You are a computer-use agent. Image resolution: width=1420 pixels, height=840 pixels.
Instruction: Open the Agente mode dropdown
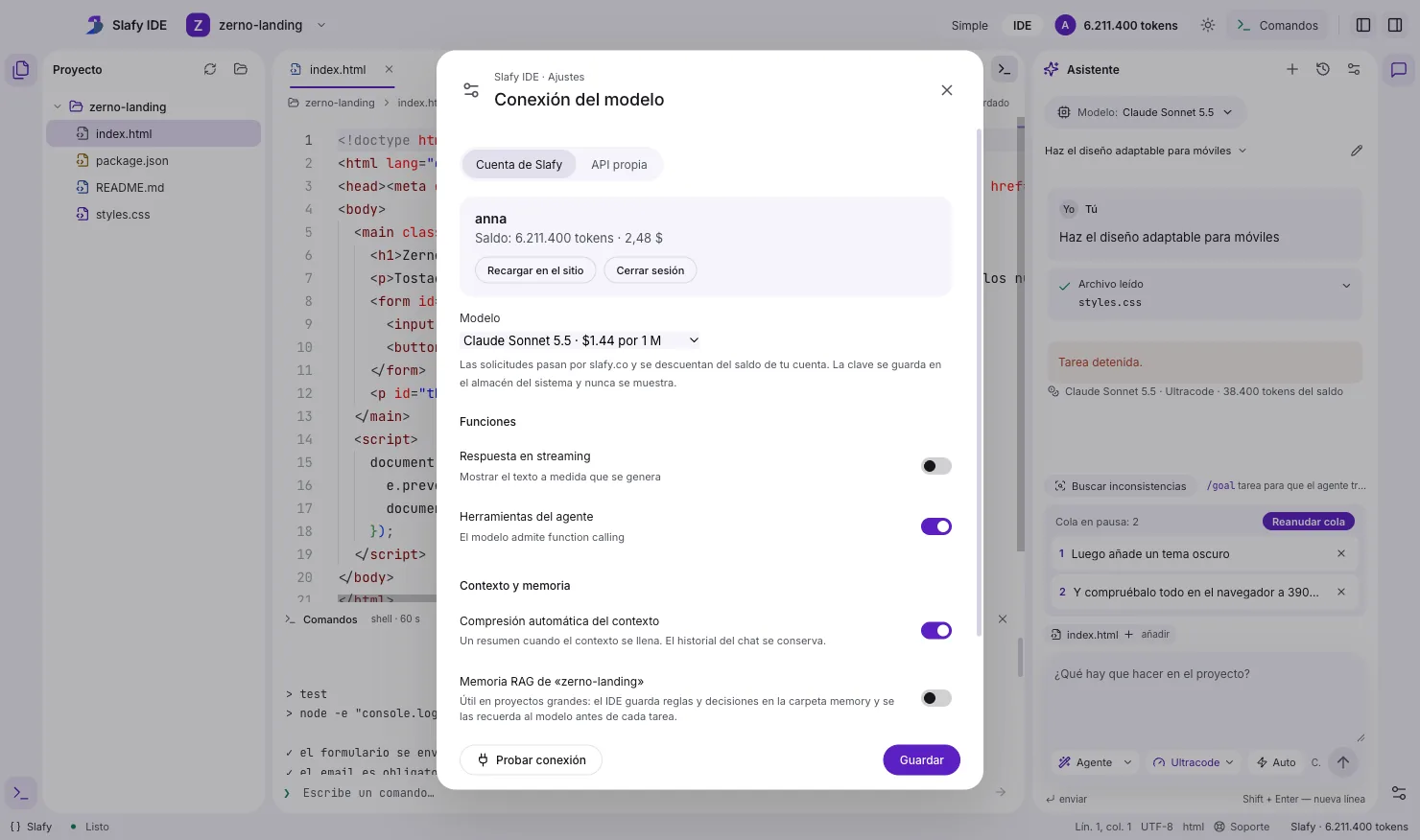tap(1095, 762)
